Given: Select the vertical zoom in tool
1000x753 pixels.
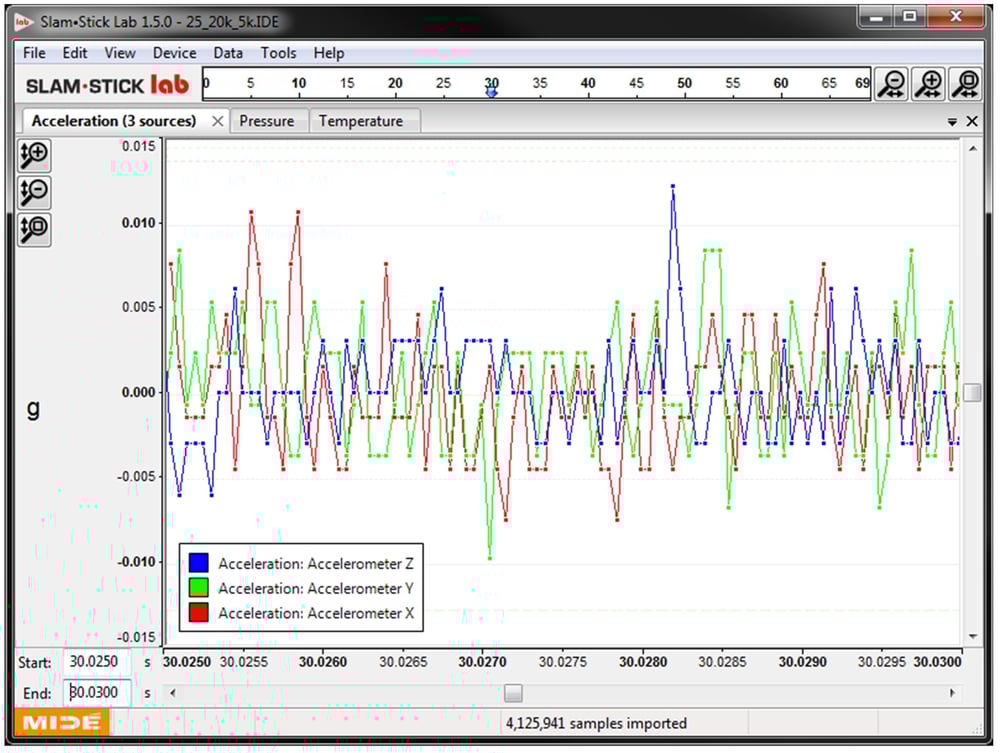Looking at the screenshot, I should point(33,155).
